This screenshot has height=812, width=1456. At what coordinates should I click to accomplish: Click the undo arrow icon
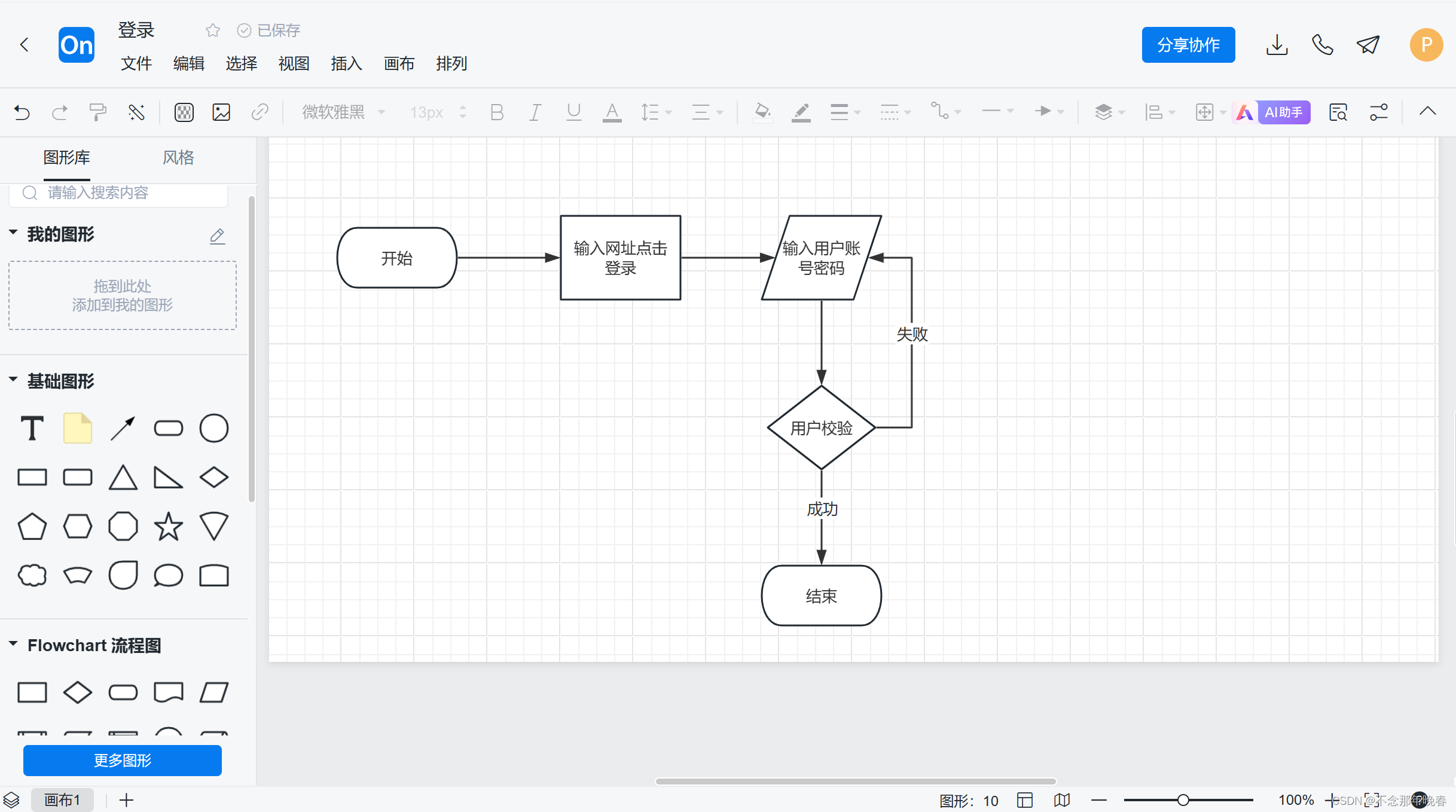tap(22, 112)
